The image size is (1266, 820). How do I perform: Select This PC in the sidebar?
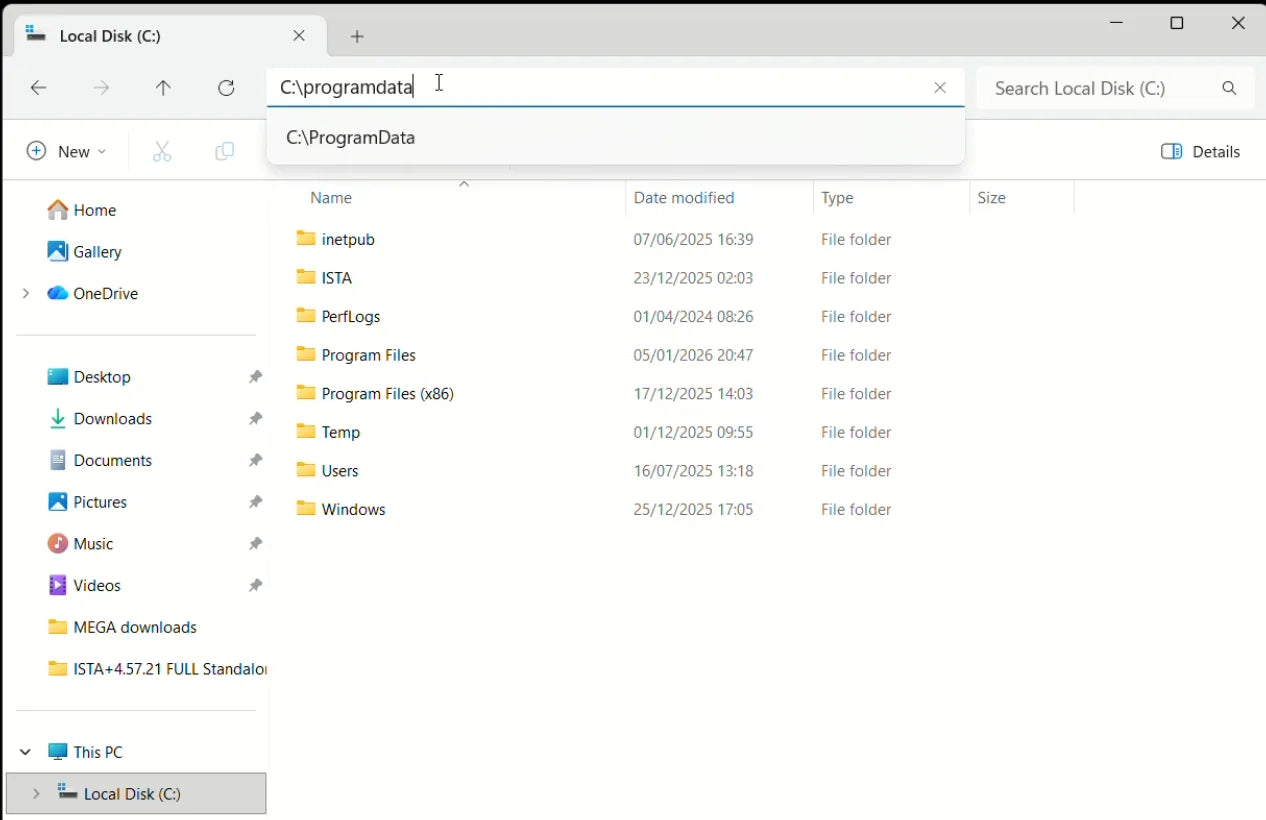pos(86,752)
